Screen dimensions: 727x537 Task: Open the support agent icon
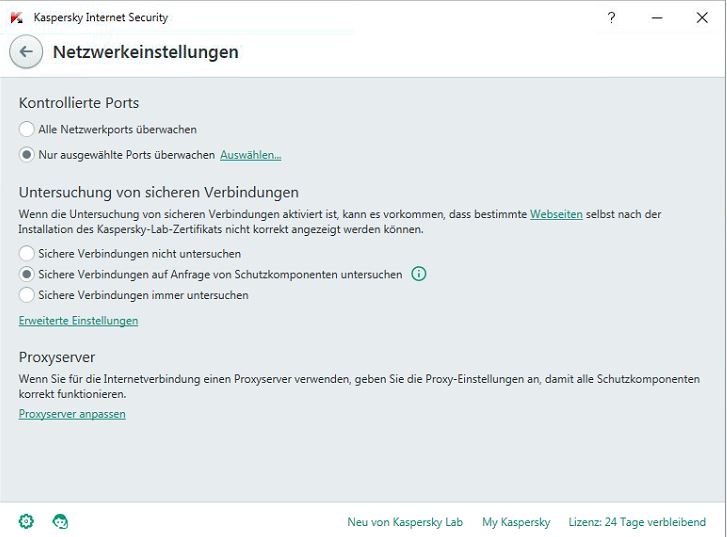point(60,521)
